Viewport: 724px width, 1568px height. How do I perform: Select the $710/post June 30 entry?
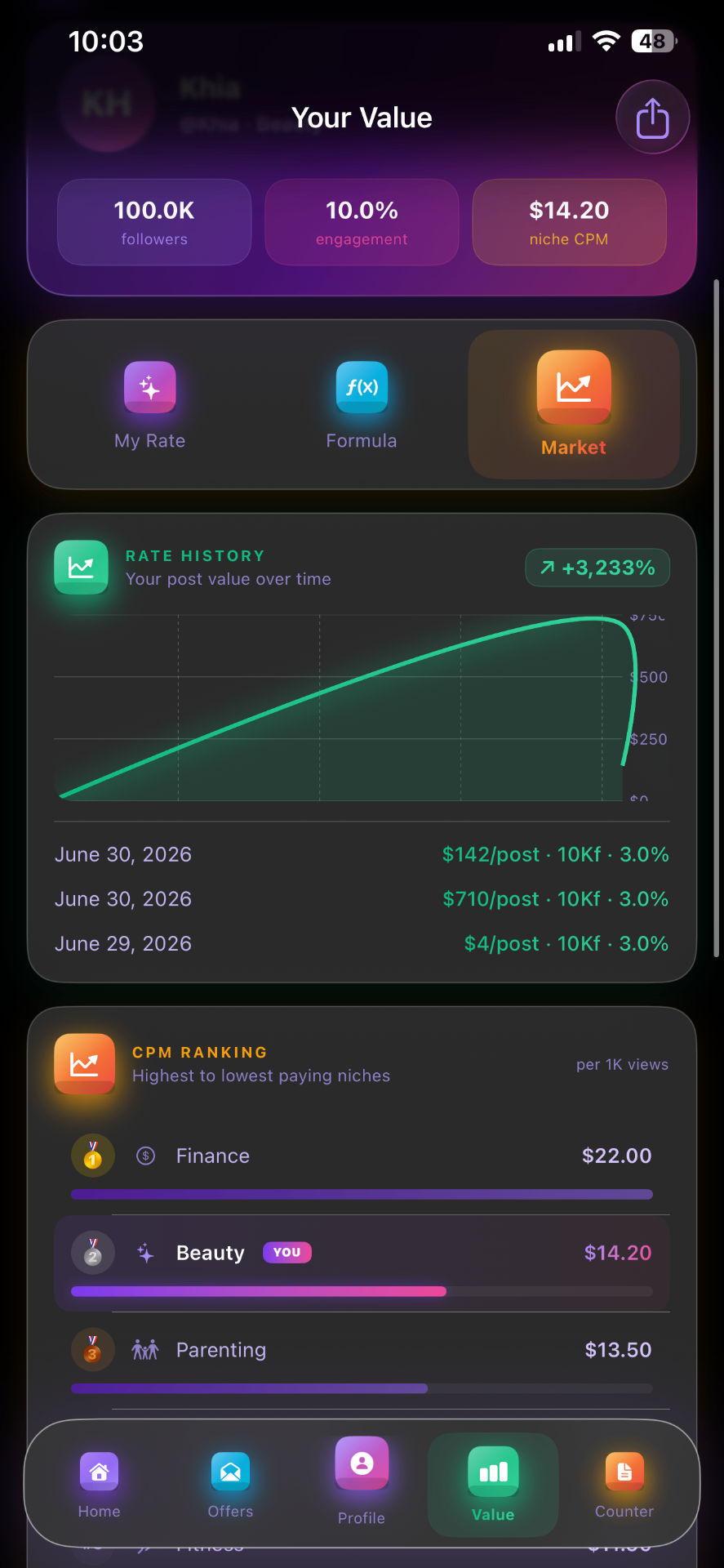362,899
